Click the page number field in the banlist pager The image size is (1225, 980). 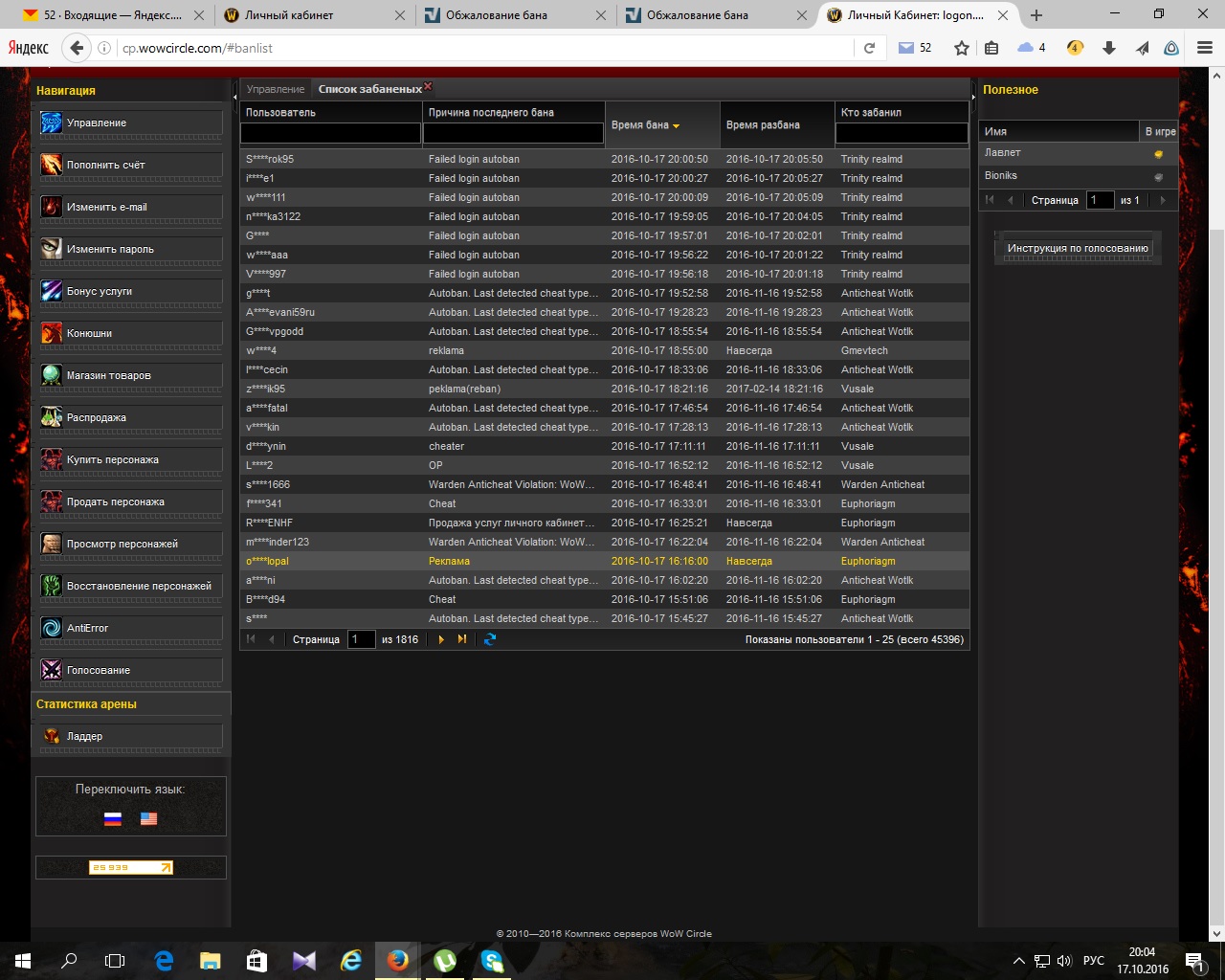[x=361, y=639]
